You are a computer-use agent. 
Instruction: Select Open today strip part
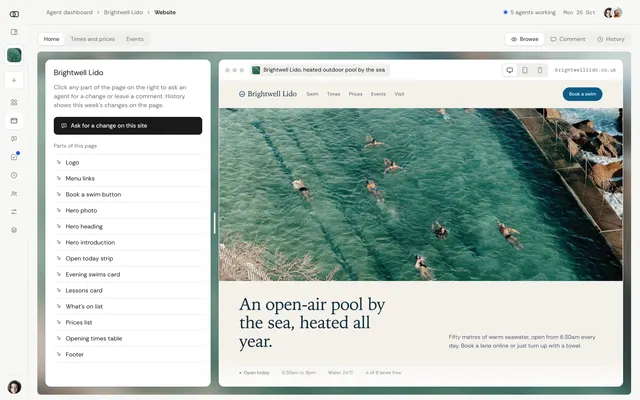coord(129,258)
